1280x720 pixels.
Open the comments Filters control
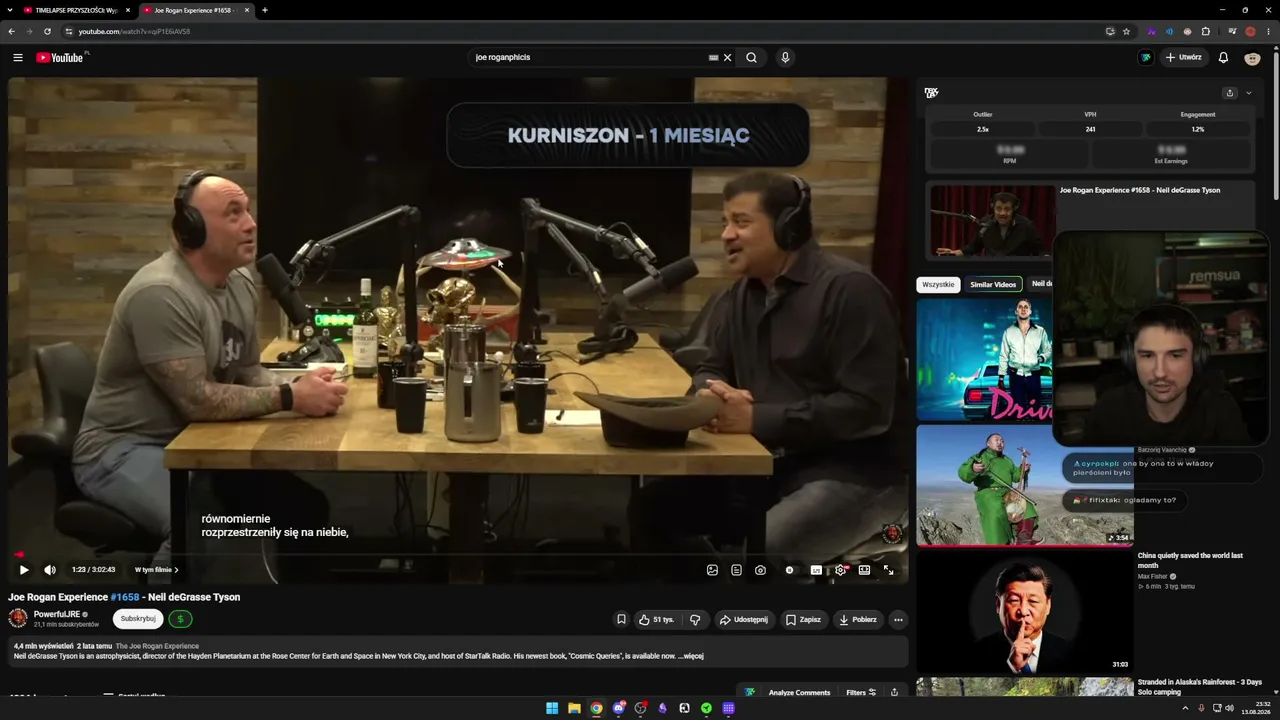pos(861,692)
